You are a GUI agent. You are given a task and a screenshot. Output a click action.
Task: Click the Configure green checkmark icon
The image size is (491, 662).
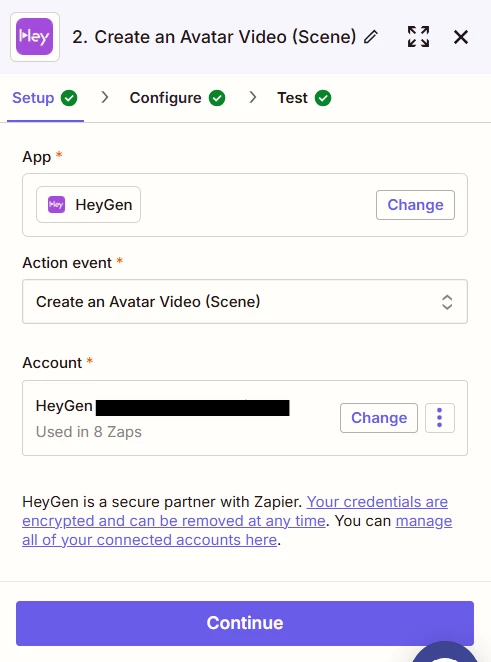point(217,98)
